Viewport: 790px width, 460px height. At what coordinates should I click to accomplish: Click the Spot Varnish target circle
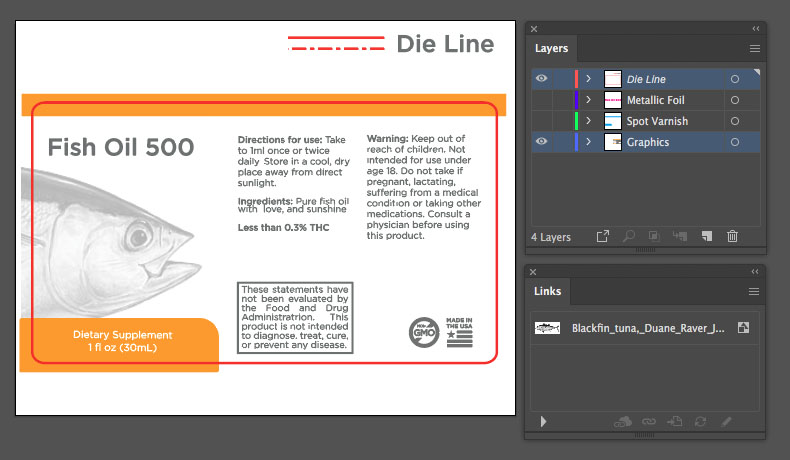[x=735, y=121]
